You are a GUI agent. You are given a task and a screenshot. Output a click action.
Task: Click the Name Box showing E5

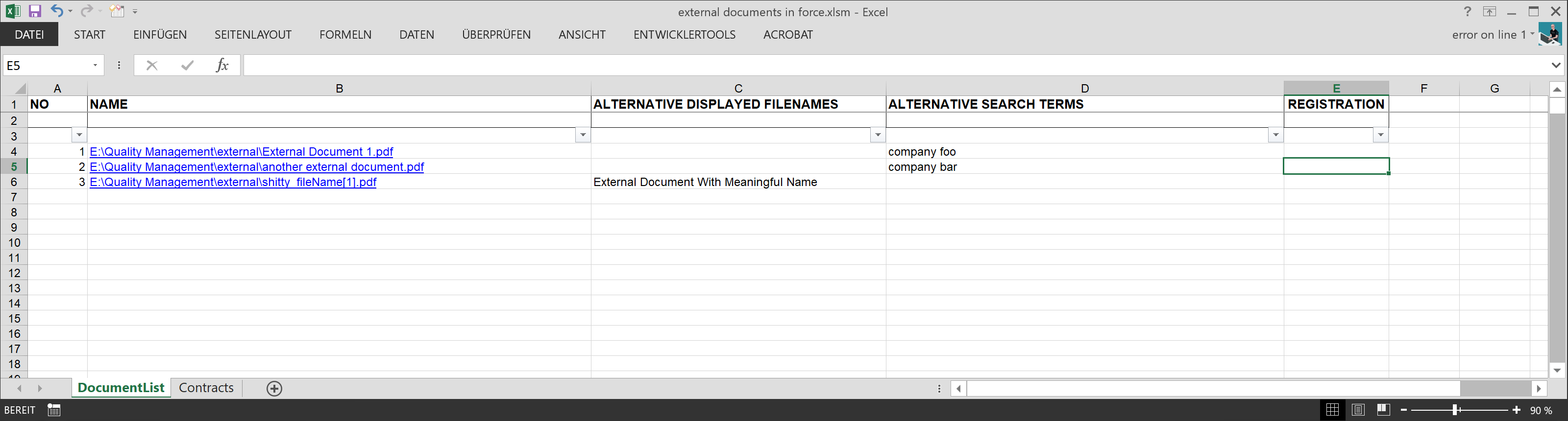tap(46, 65)
